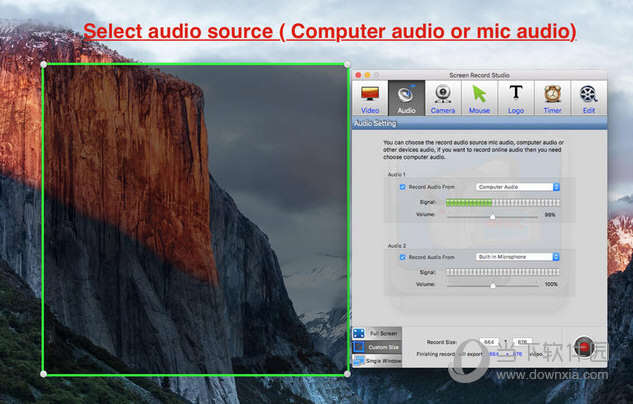The image size is (633, 404).
Task: Choose Full Screen capture mode
Action: pyautogui.click(x=377, y=333)
